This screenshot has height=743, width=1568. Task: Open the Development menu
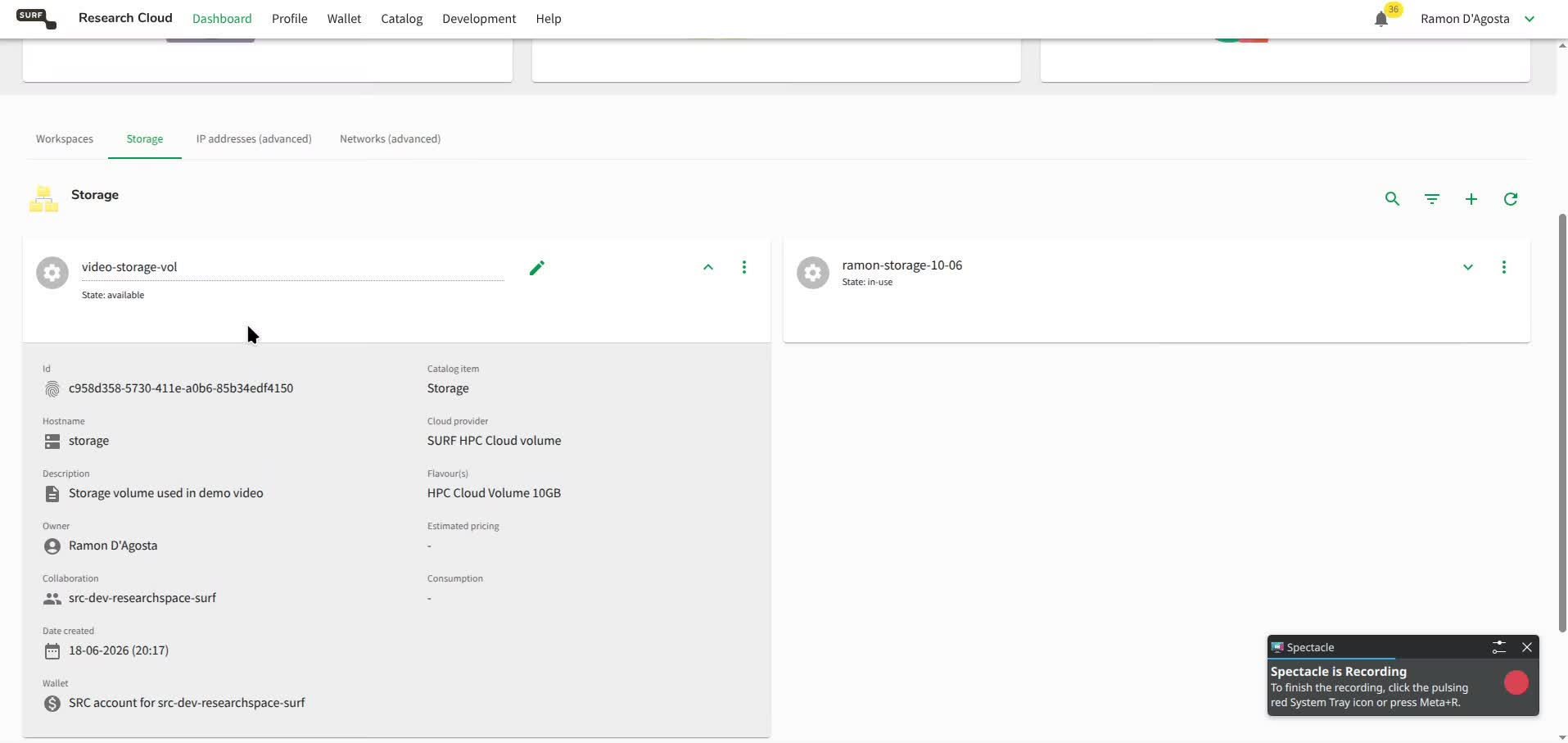point(479,19)
